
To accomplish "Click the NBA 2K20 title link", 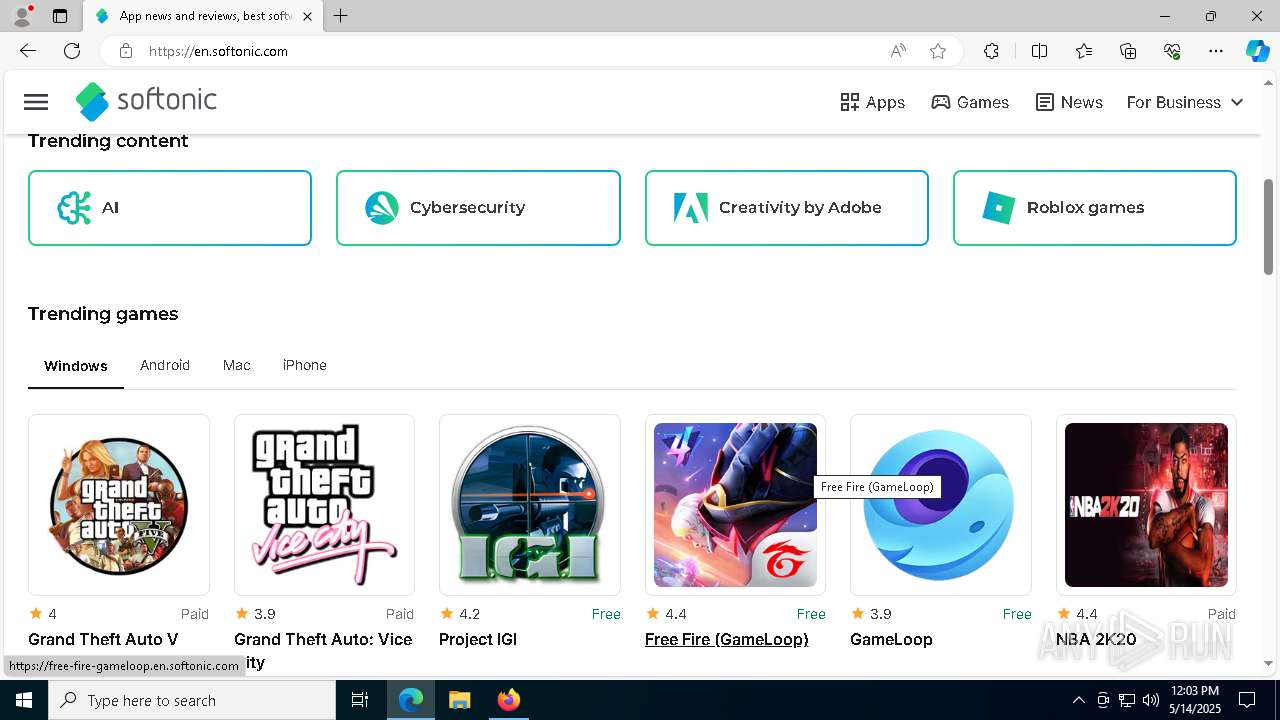I will 1096,640.
